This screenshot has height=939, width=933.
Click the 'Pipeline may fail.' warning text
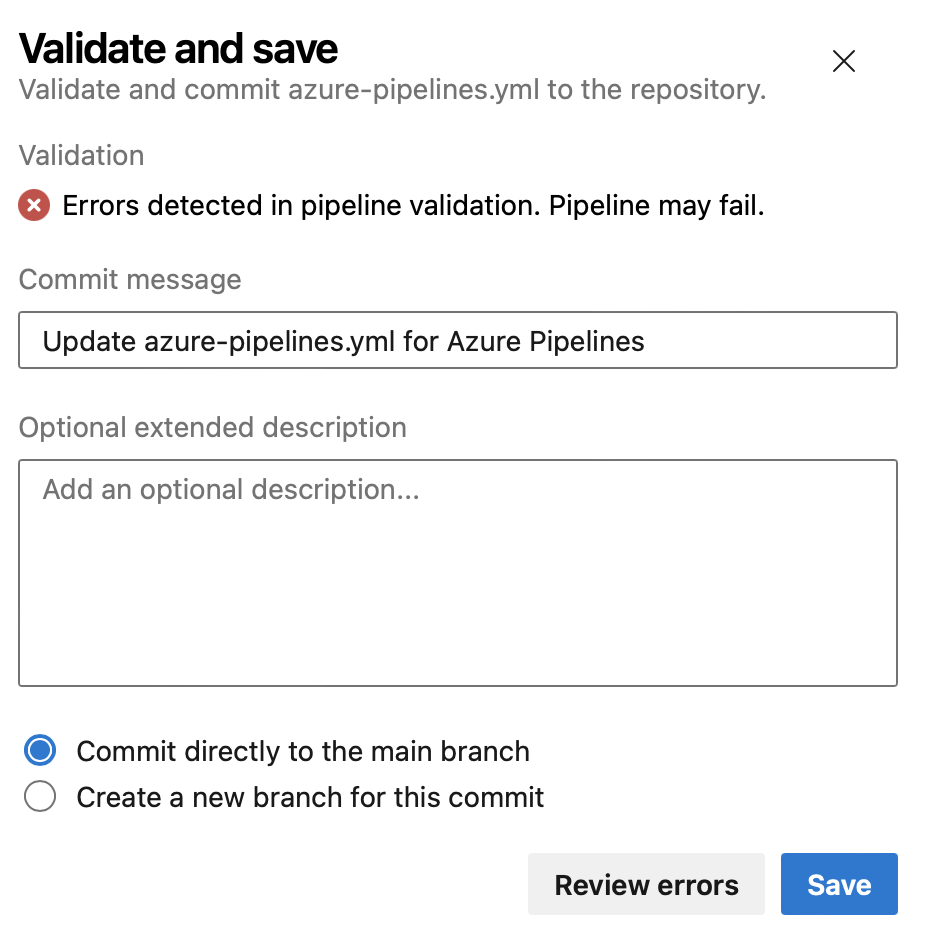[x=657, y=205]
